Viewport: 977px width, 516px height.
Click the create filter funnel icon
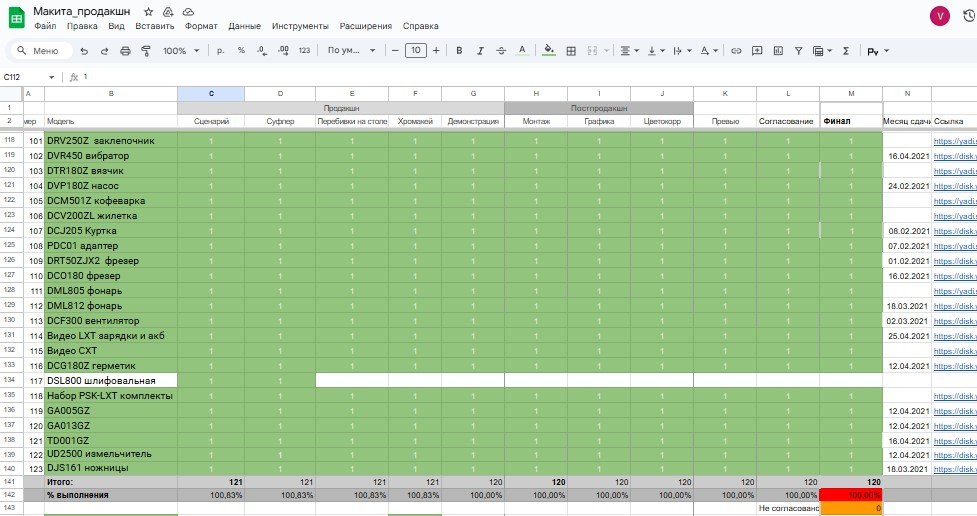pos(798,50)
